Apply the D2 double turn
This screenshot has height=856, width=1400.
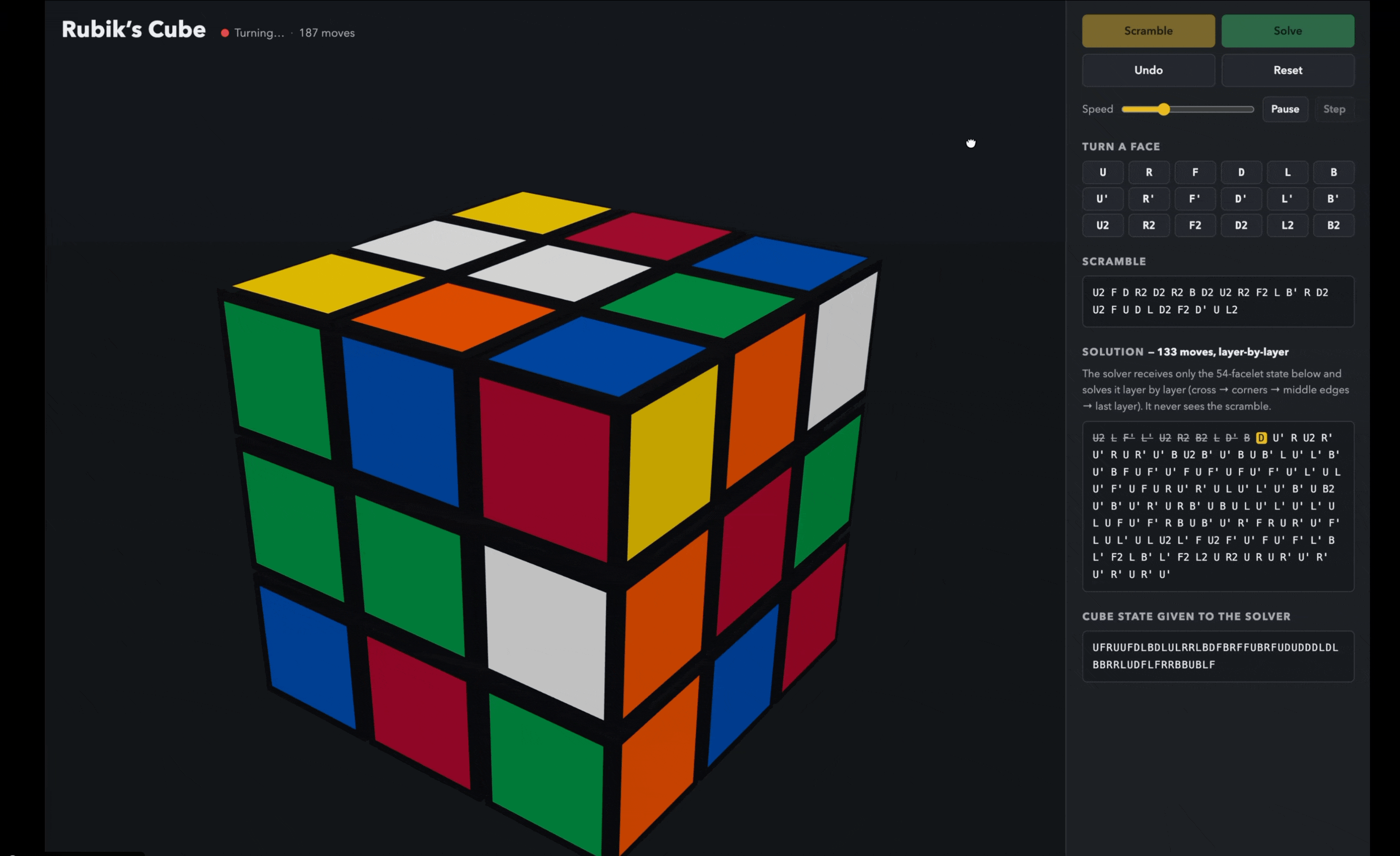pos(1241,225)
